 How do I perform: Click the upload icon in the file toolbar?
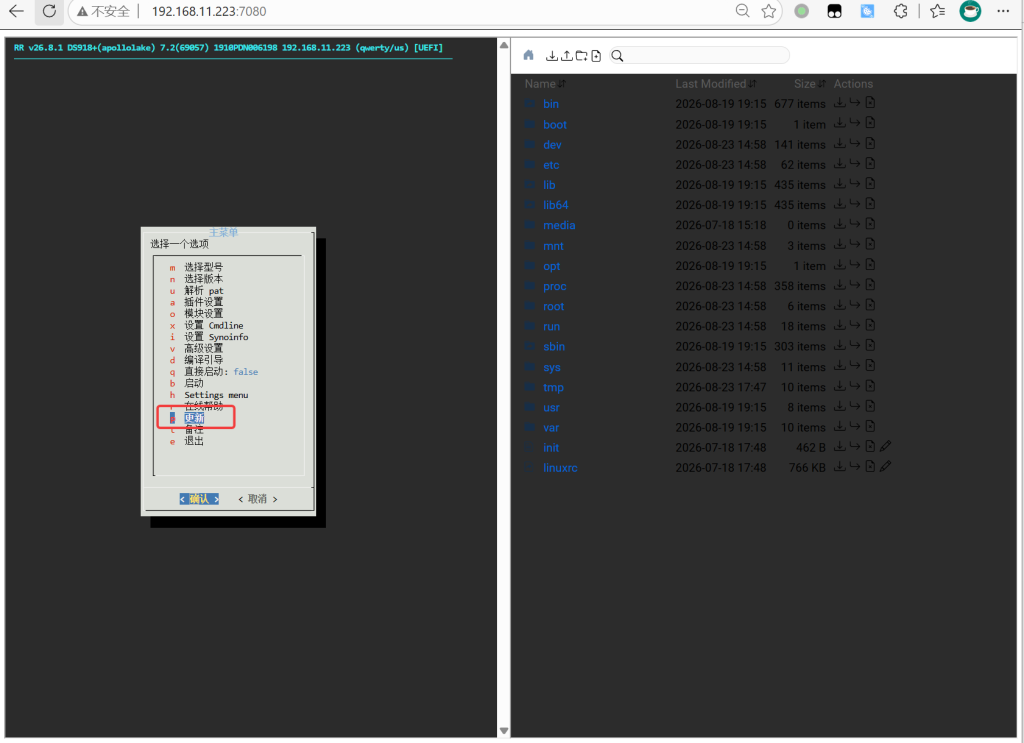coord(566,56)
